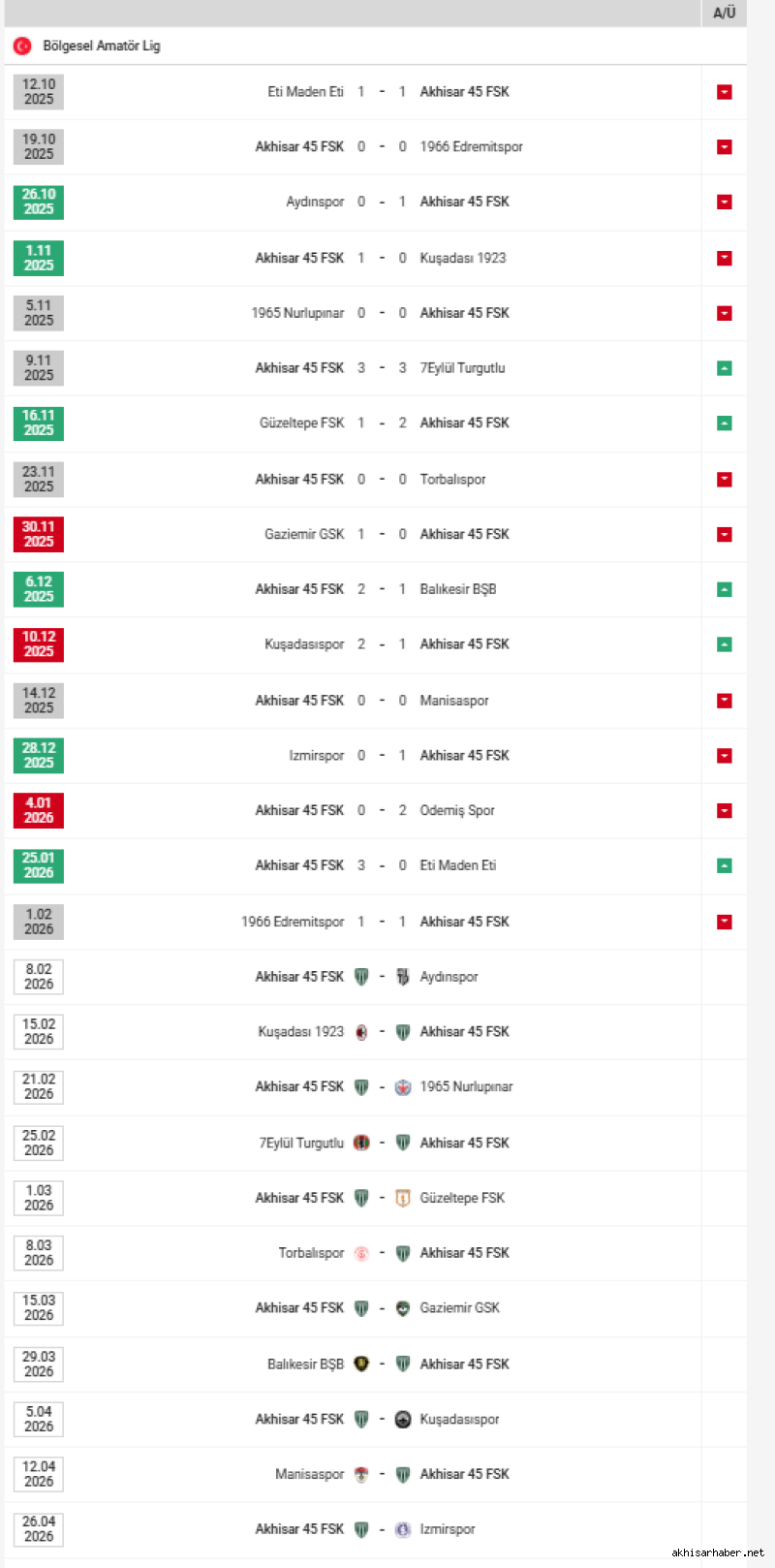Click the red under indicator for Eti Maden 1-1
775x1568 pixels.
pos(724,92)
